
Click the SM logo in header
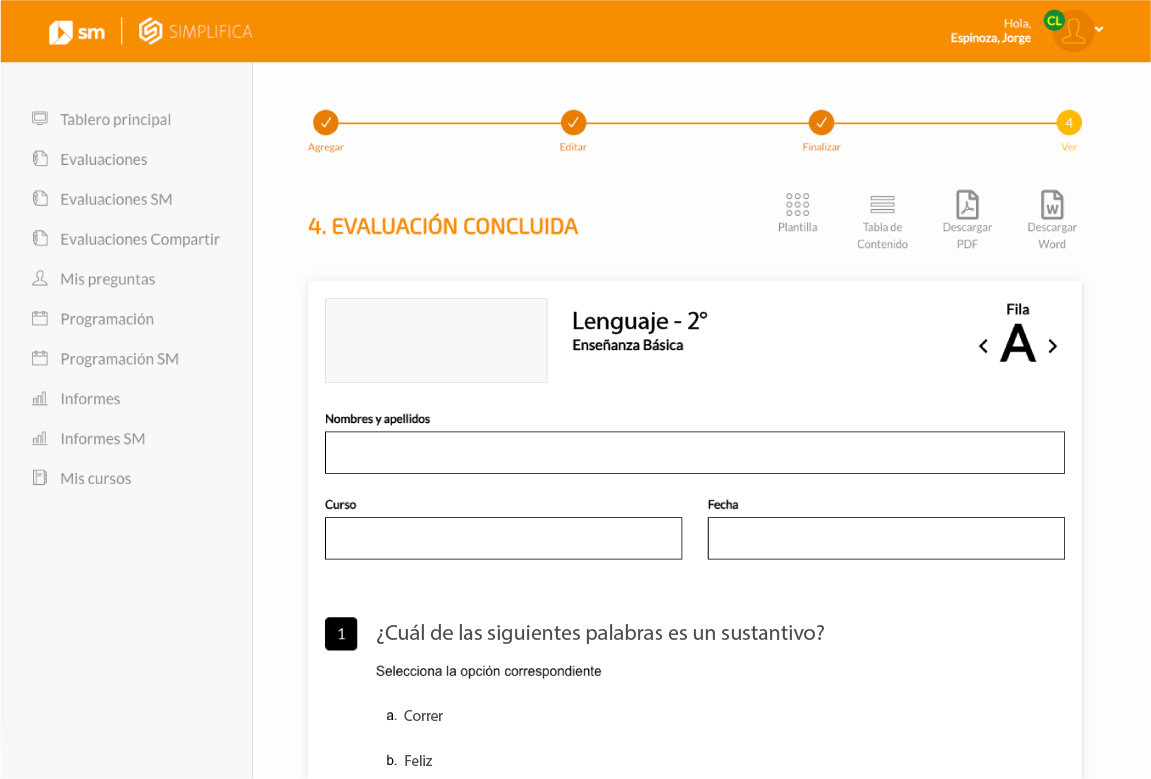77,32
